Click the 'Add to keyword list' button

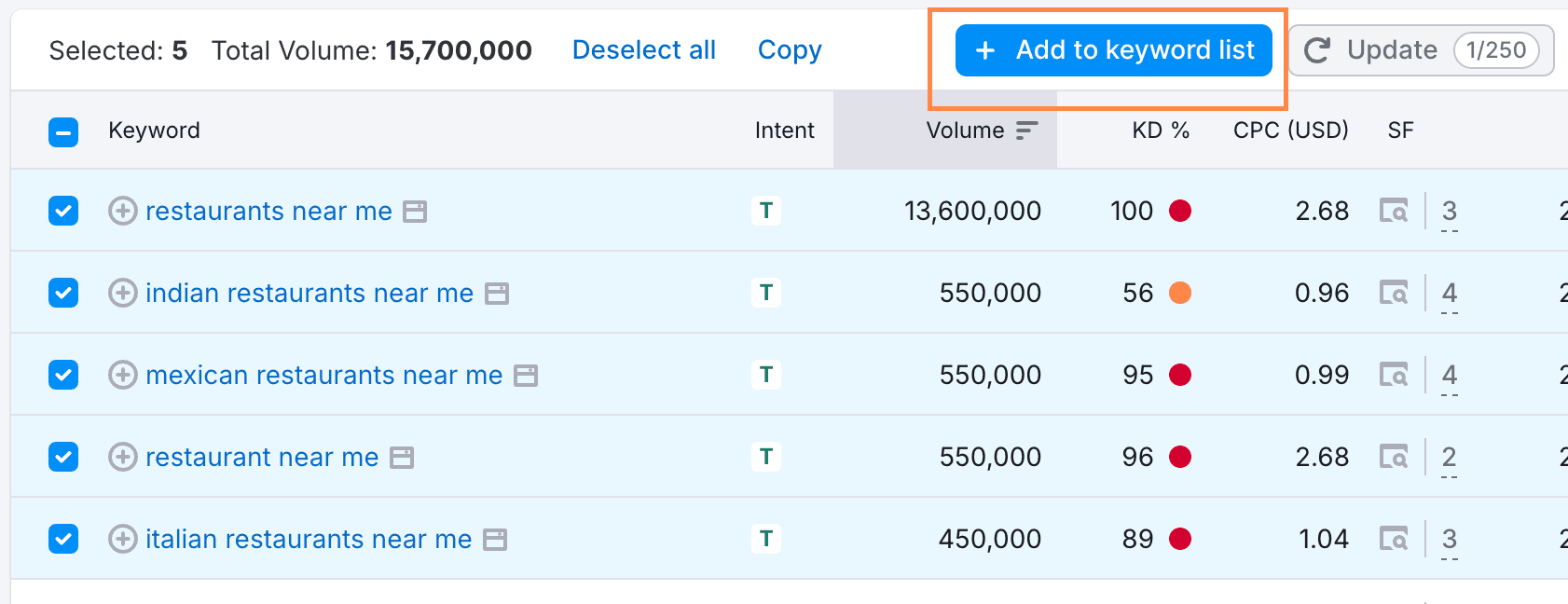pos(1113,50)
